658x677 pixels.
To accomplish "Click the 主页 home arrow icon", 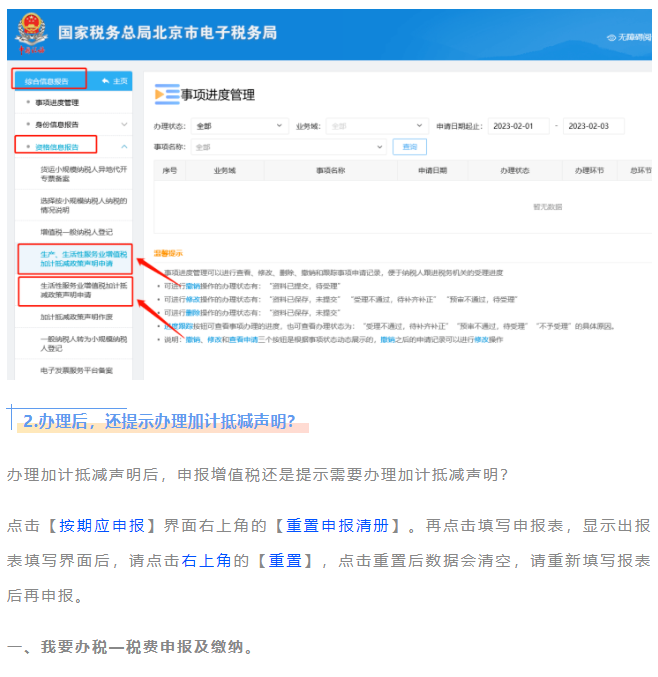I will [x=107, y=80].
